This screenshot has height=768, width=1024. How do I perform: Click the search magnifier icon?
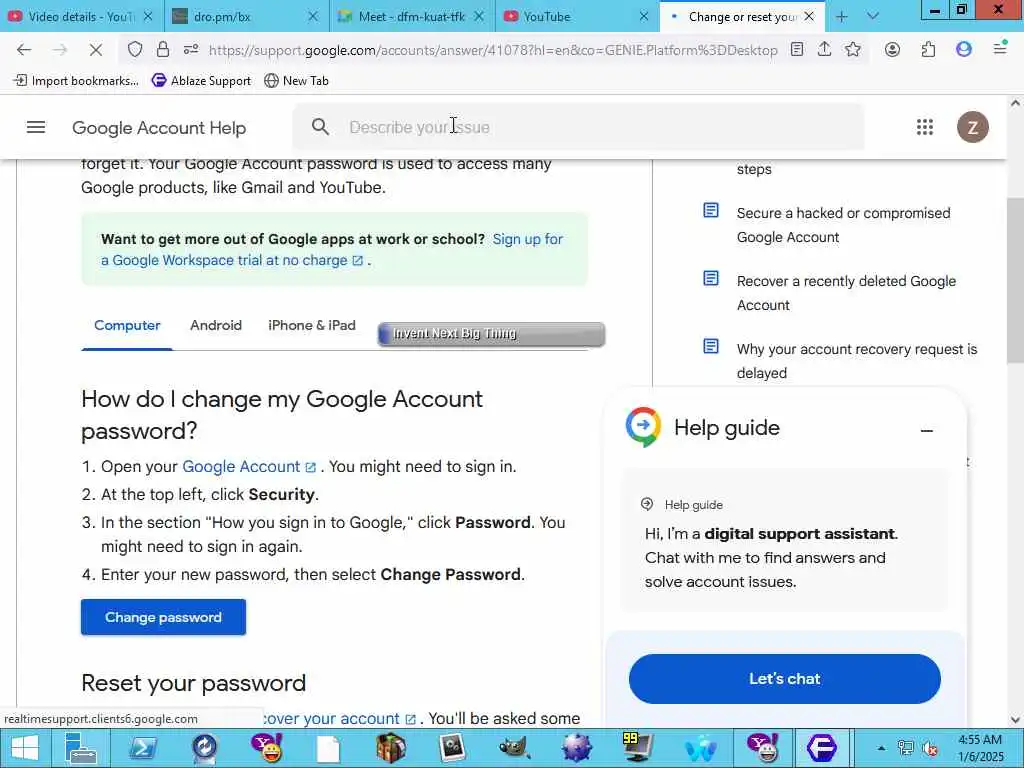pyautogui.click(x=320, y=127)
